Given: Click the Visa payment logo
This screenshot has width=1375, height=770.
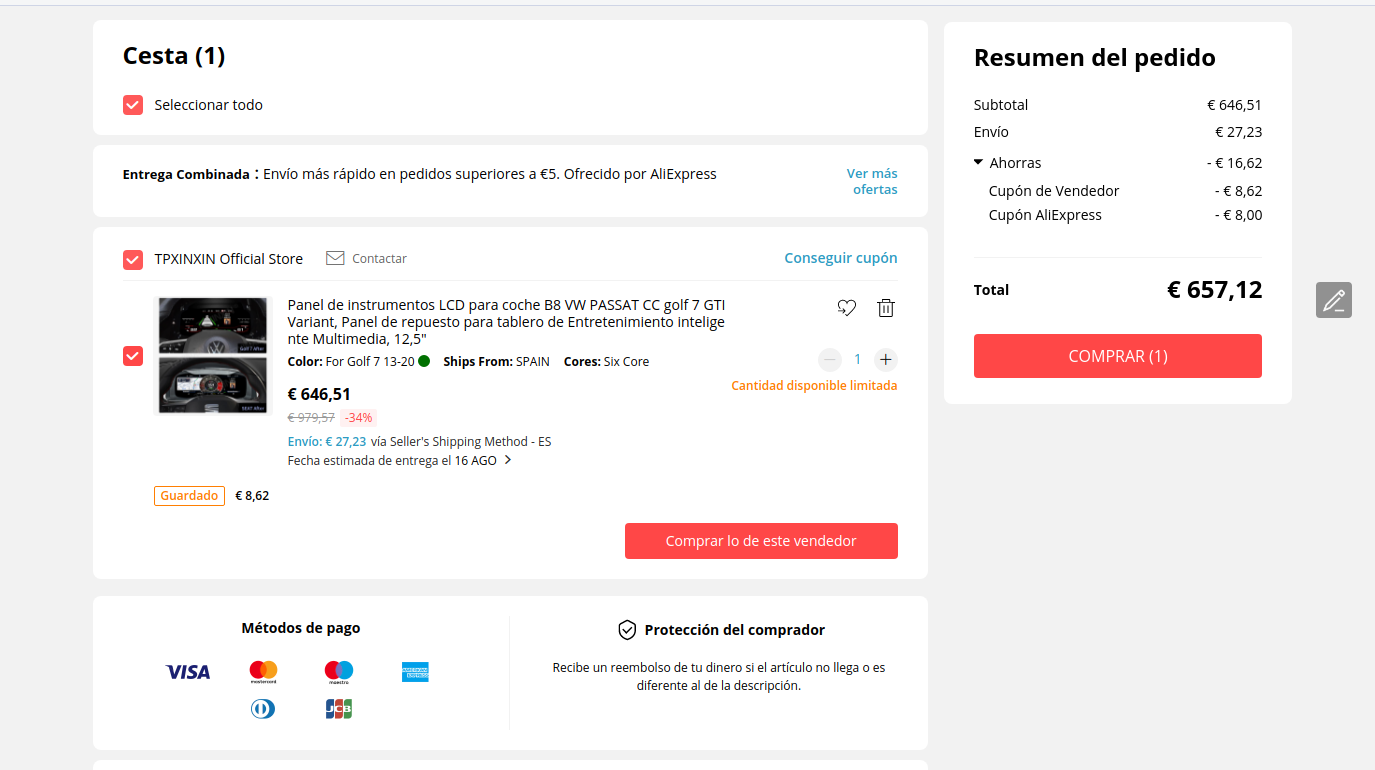Looking at the screenshot, I should (x=188, y=672).
